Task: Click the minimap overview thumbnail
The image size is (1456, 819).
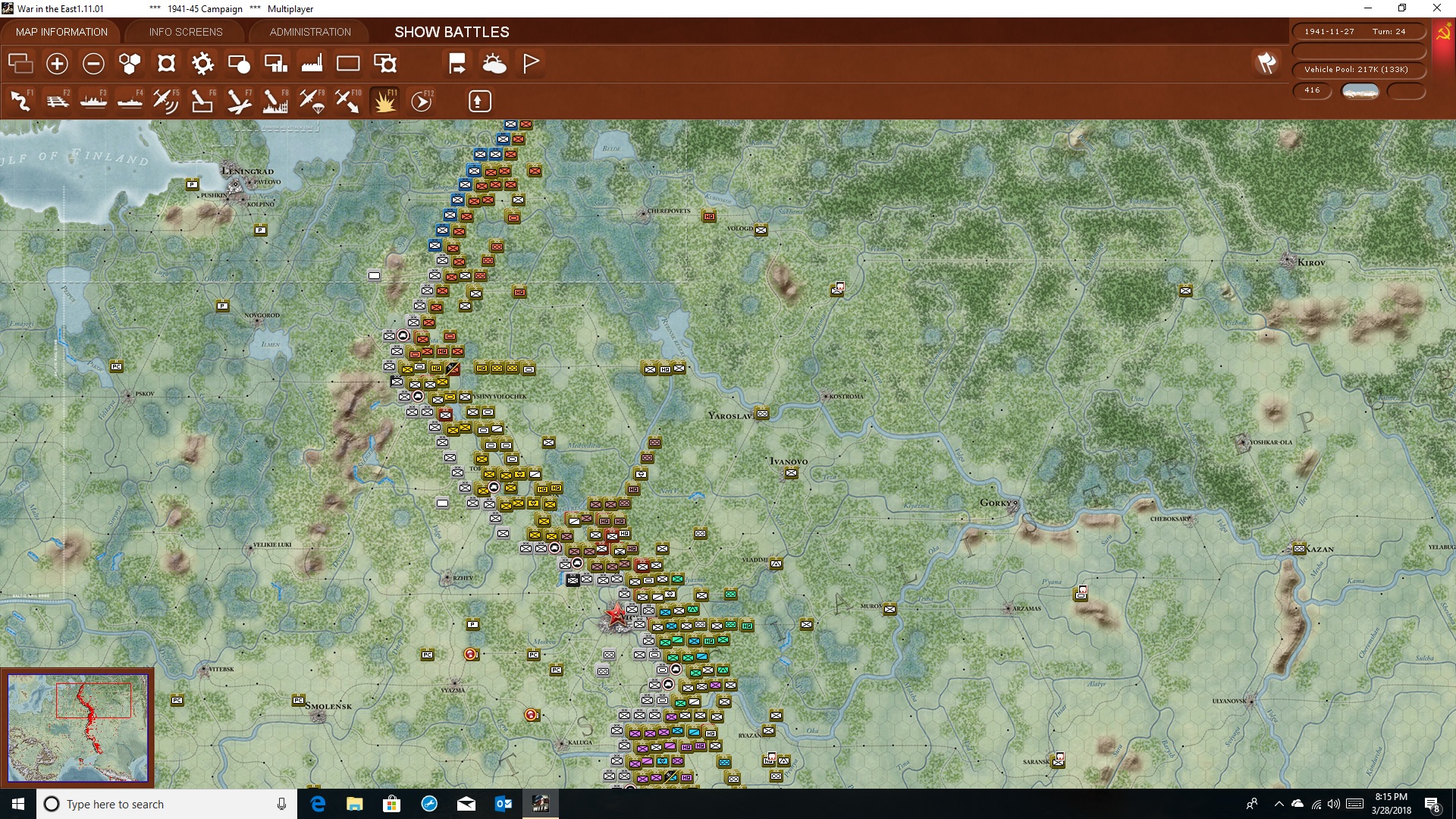Action: pyautogui.click(x=78, y=728)
